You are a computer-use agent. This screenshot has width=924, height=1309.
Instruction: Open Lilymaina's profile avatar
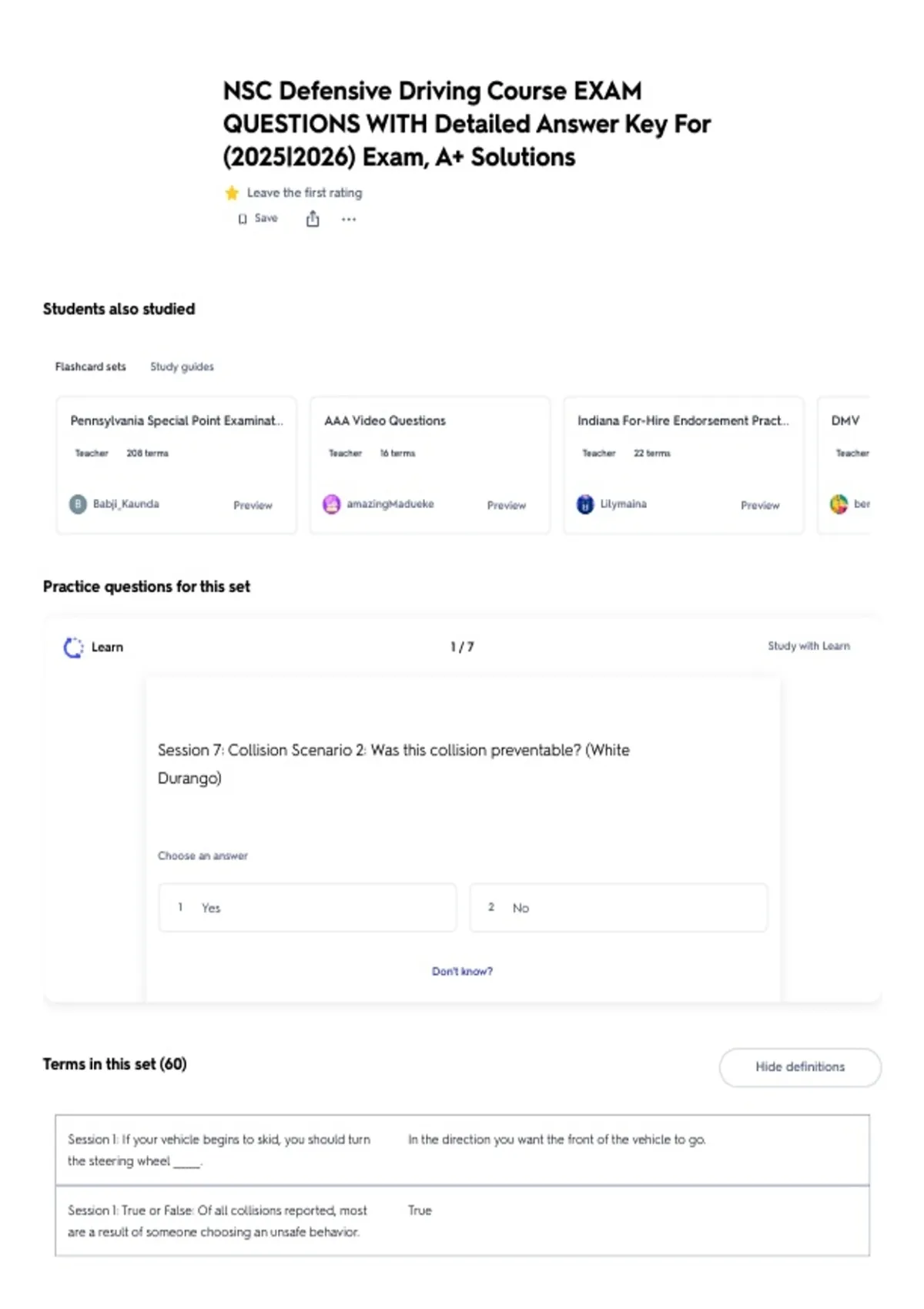pyautogui.click(x=585, y=504)
